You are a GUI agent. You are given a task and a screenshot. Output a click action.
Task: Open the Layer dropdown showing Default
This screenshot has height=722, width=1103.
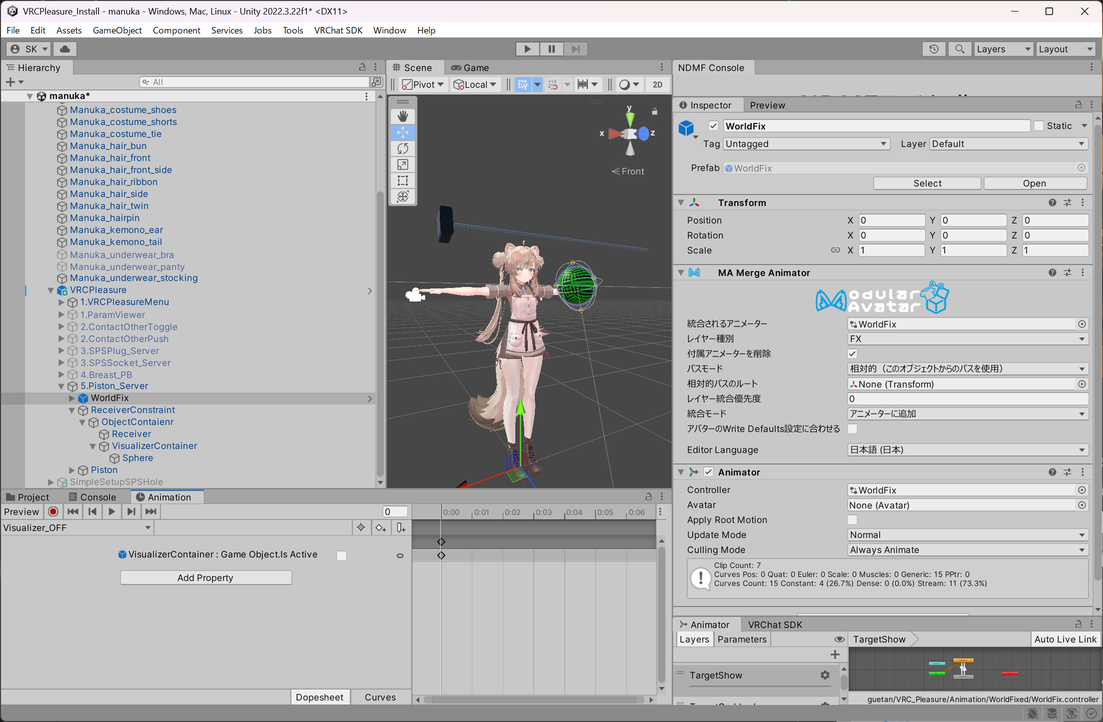1009,144
